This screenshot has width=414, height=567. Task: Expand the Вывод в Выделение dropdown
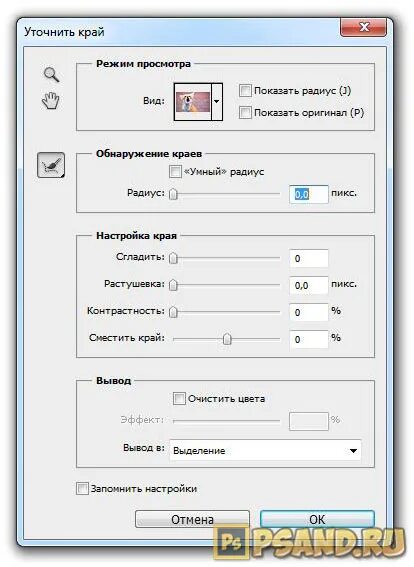point(265,451)
